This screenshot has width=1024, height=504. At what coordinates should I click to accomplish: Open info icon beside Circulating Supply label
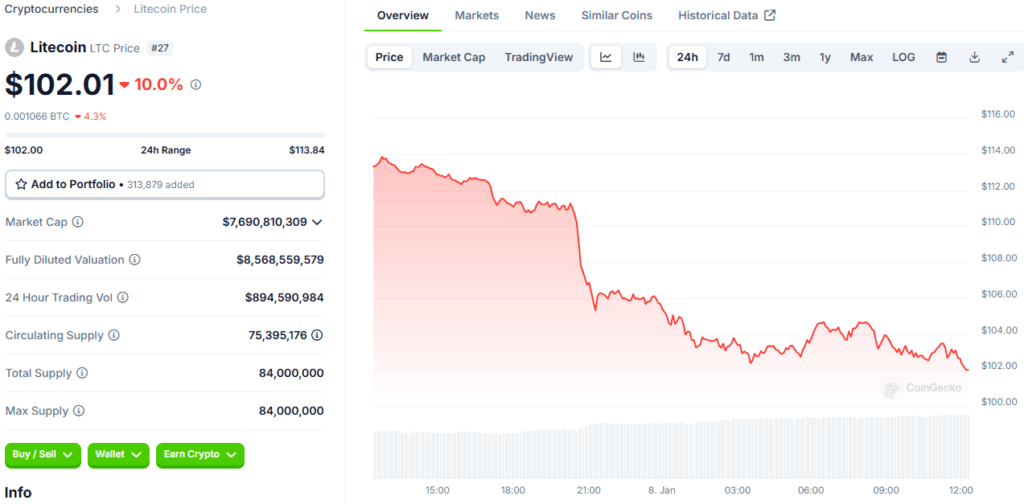(x=114, y=336)
